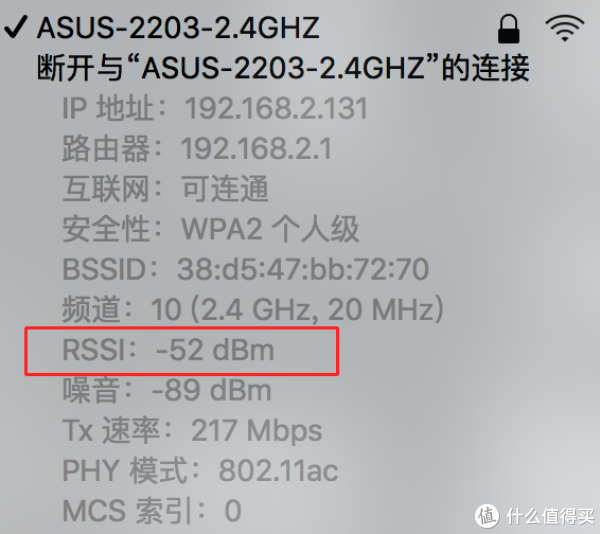Click the watermark logo badge icon
Viewport: 600px width, 534px height.
(x=487, y=516)
